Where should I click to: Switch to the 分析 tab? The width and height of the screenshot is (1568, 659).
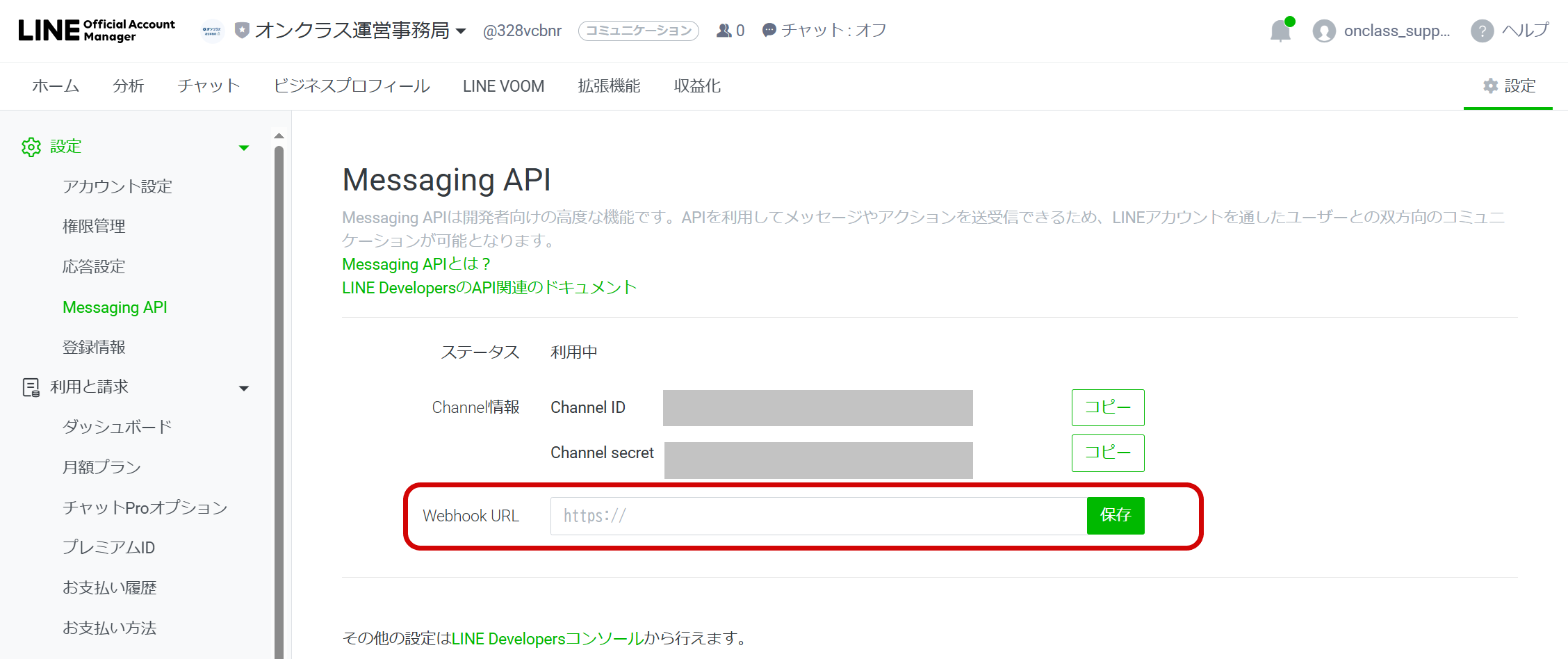click(128, 86)
